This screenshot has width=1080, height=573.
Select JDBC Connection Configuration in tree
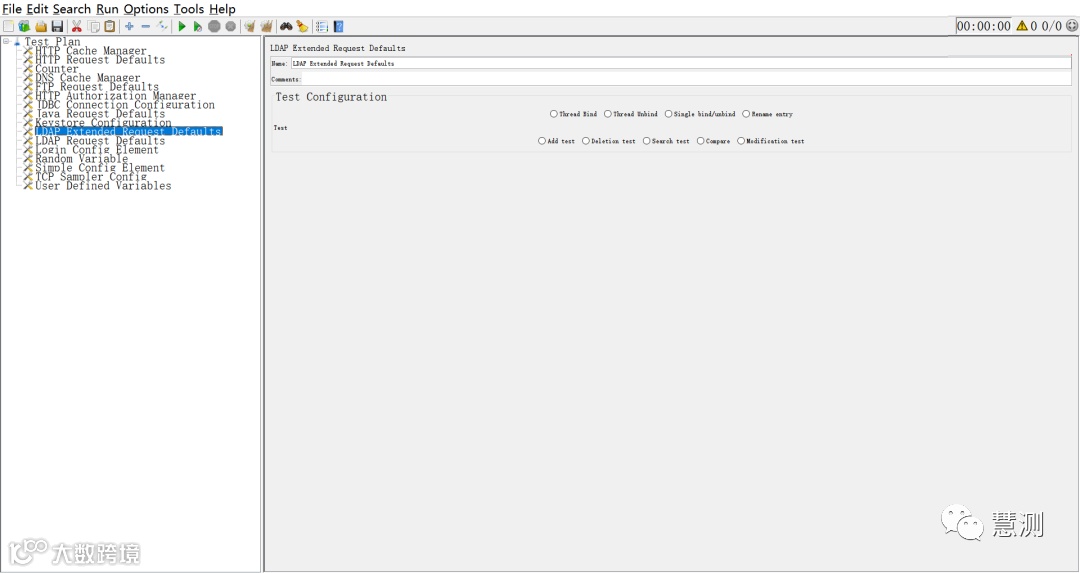tap(125, 105)
